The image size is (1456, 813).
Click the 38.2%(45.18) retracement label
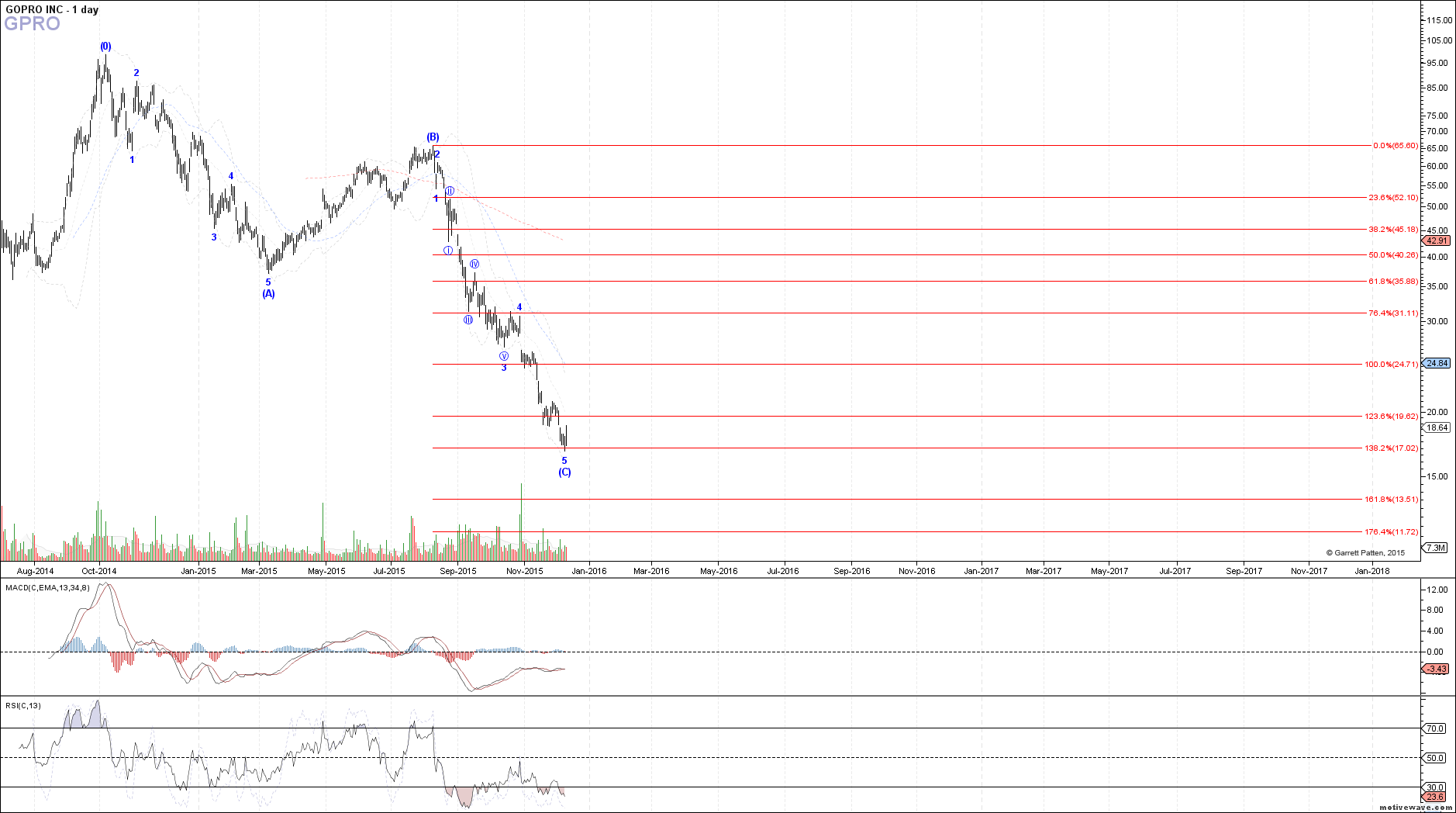(1393, 230)
